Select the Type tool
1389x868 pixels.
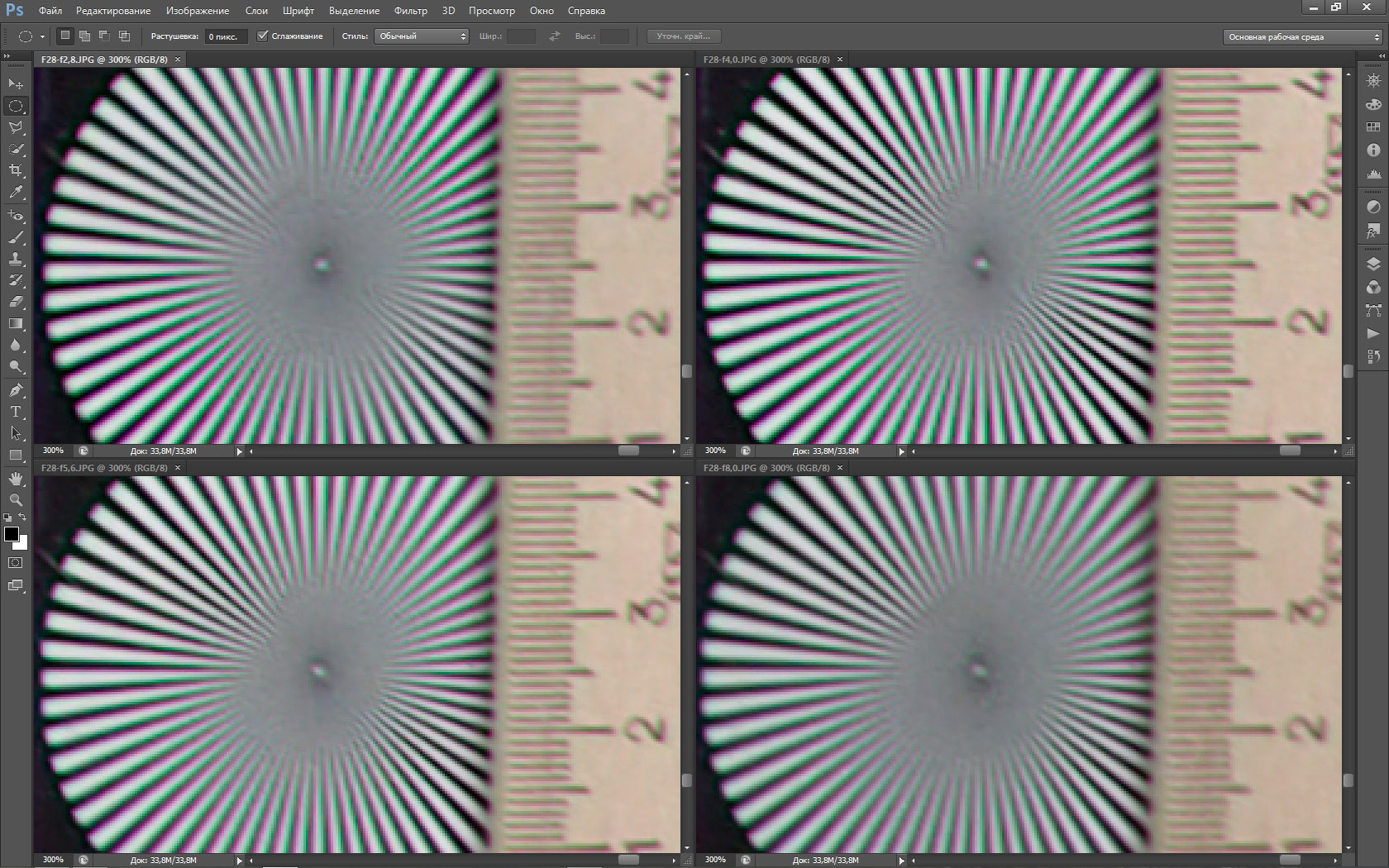click(x=16, y=412)
